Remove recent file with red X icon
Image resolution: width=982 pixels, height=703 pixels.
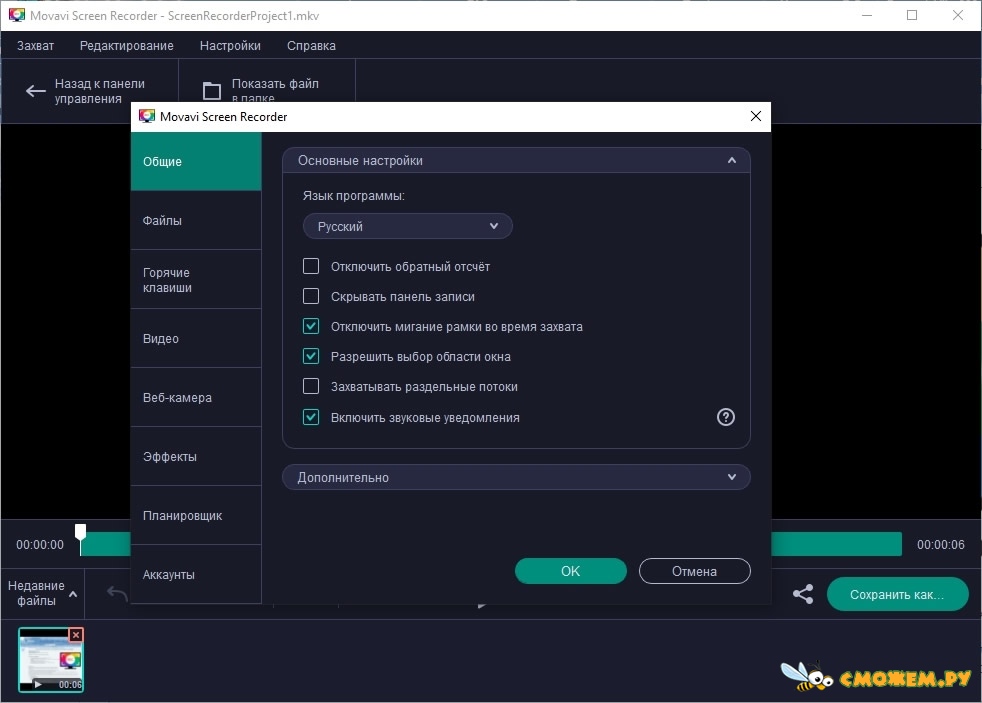click(76, 635)
